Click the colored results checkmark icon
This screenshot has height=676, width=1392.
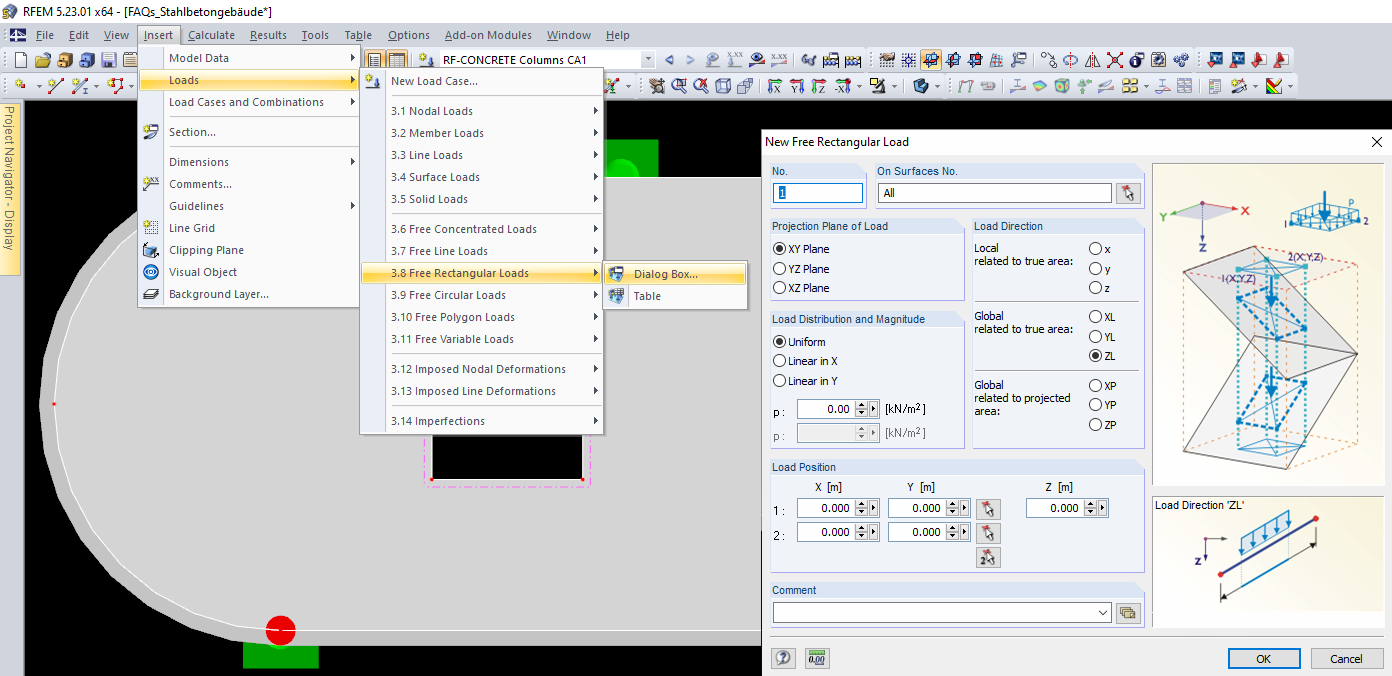pyautogui.click(x=1273, y=86)
